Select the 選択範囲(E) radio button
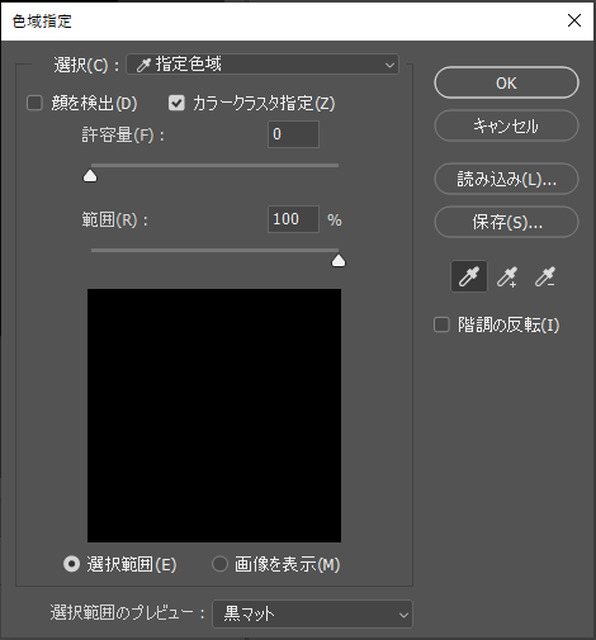596x640 pixels. click(71, 564)
